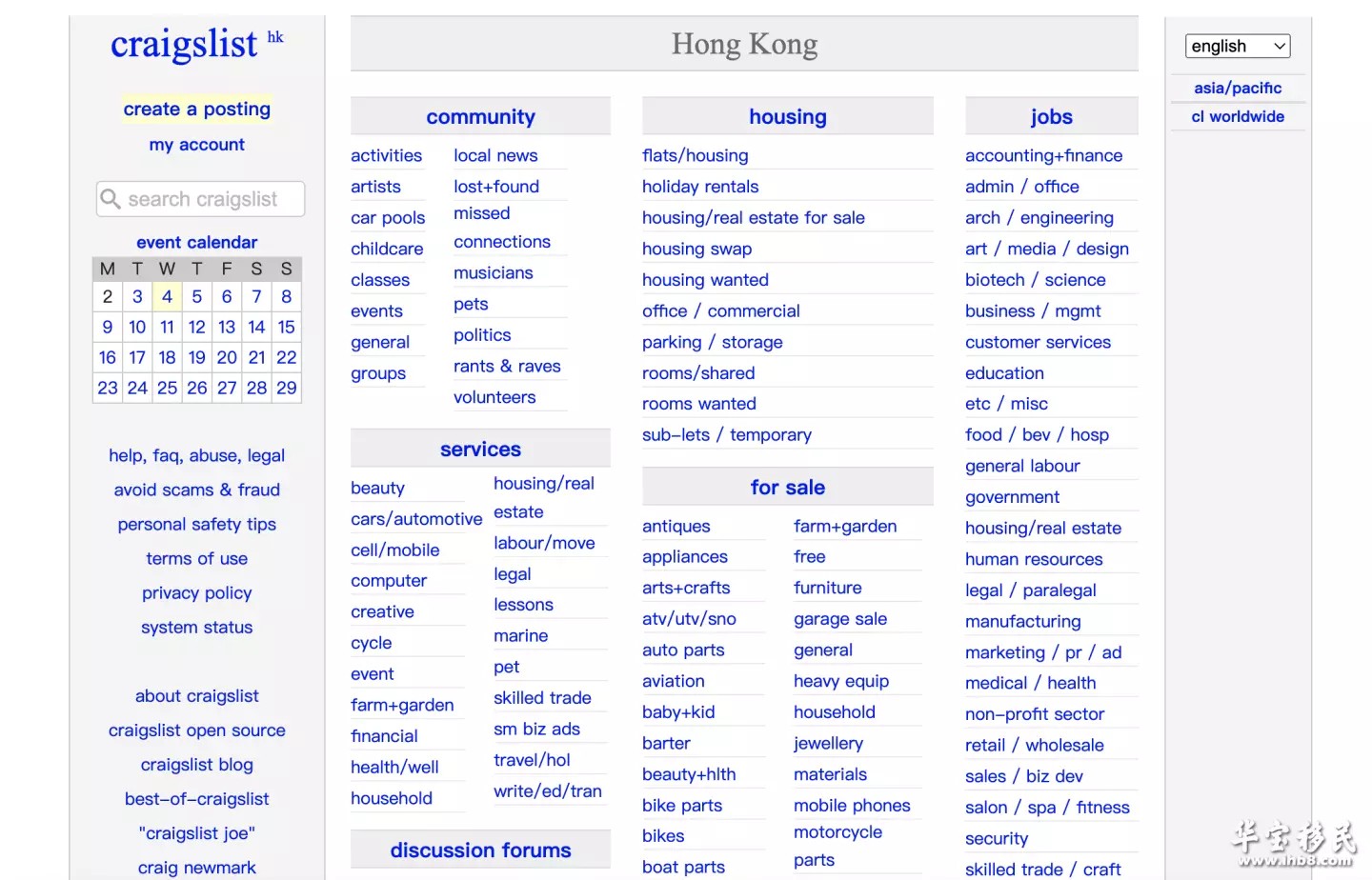
Task: Open jewellery for sale
Action: (x=828, y=743)
